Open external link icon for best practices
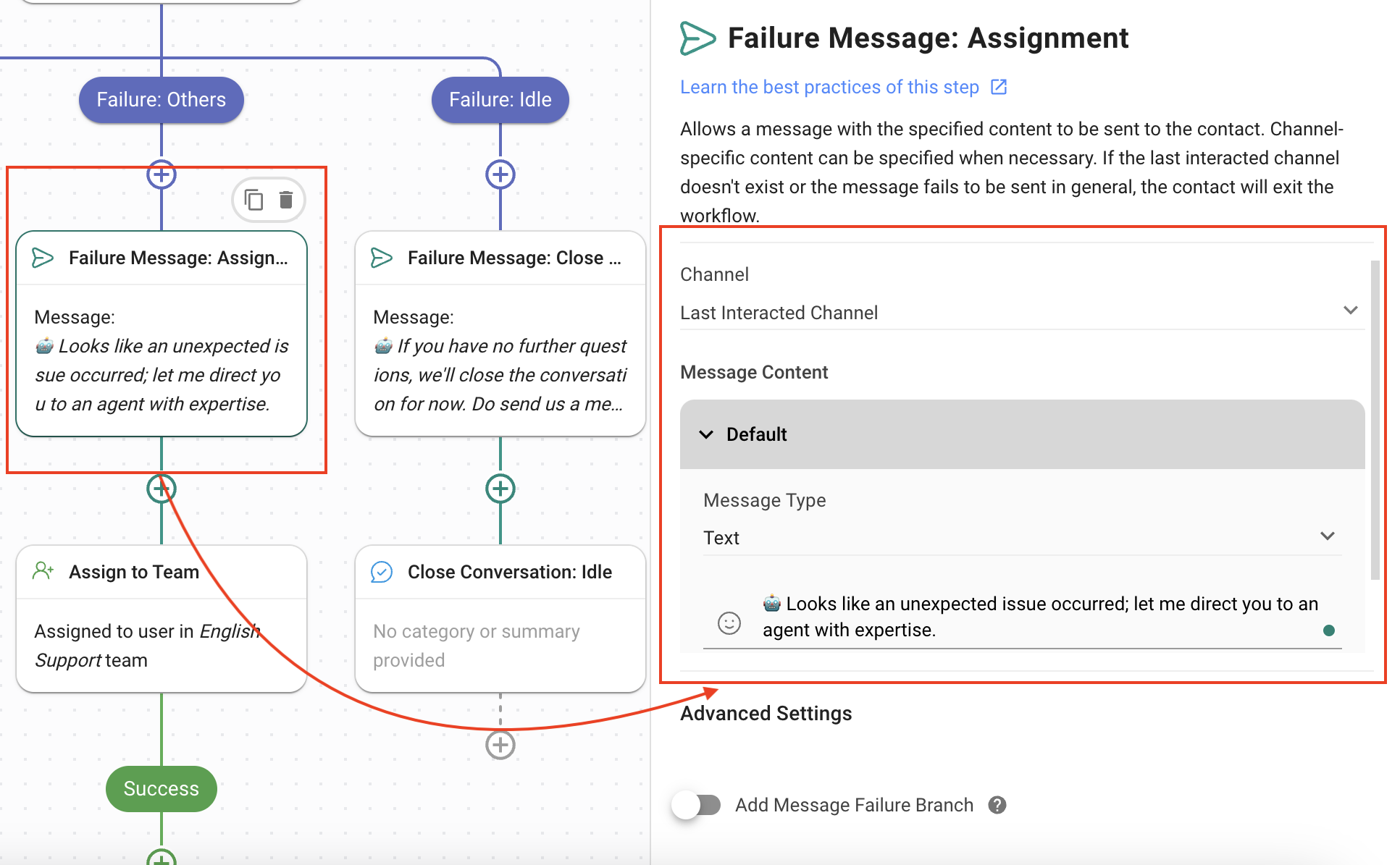Viewport: 1400px width, 865px height. pos(999,87)
